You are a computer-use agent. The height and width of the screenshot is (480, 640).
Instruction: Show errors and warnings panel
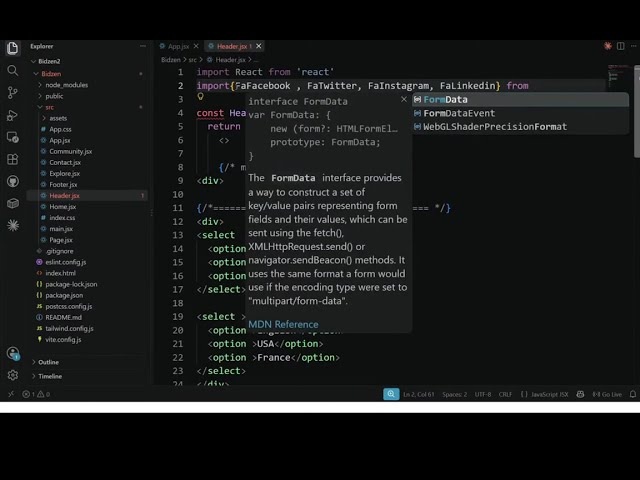tap(36, 394)
